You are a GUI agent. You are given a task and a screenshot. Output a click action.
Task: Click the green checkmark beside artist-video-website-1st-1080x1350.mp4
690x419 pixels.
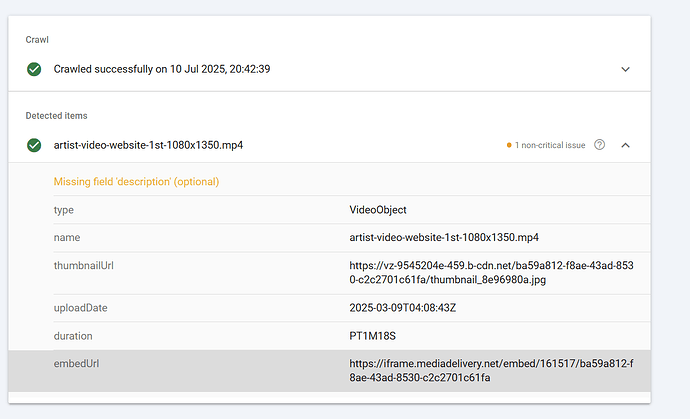click(x=34, y=145)
